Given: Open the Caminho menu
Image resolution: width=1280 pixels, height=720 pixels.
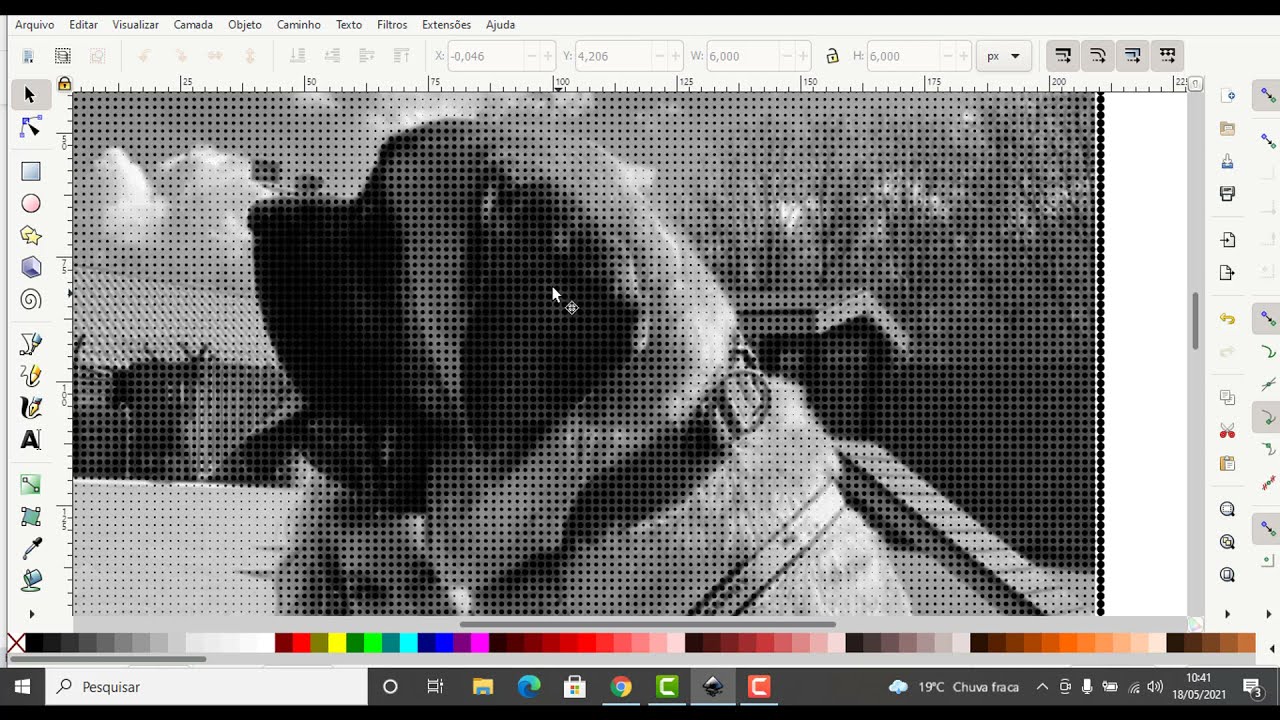Looking at the screenshot, I should (x=299, y=24).
